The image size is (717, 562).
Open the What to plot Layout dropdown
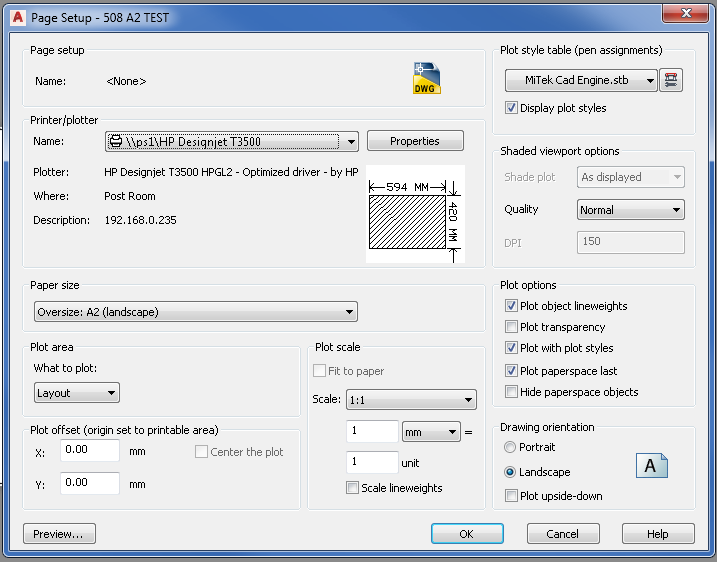click(x=77, y=393)
